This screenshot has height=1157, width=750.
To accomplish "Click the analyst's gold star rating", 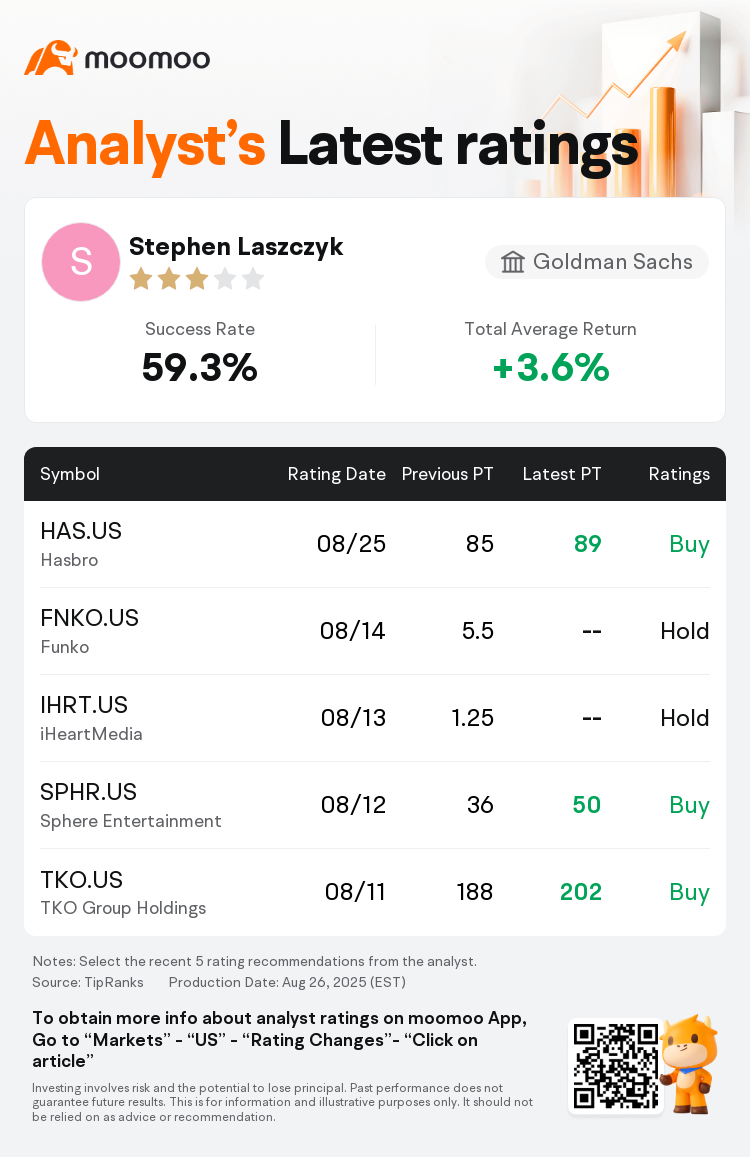I will tap(196, 279).
